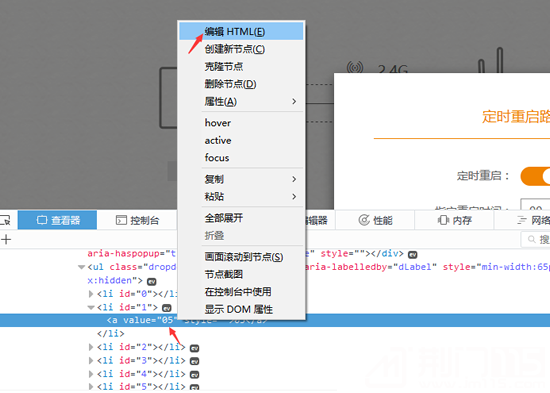This screenshot has width=550, height=393.
Task: Expand the li id="3" node
Action: (x=91, y=361)
